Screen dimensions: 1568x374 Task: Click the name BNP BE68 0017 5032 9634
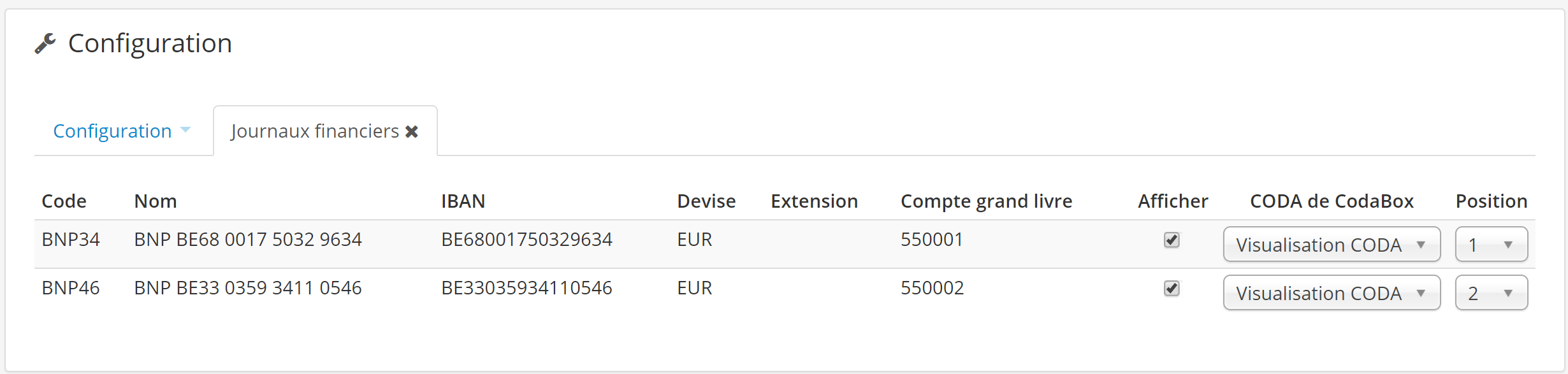coord(248,240)
